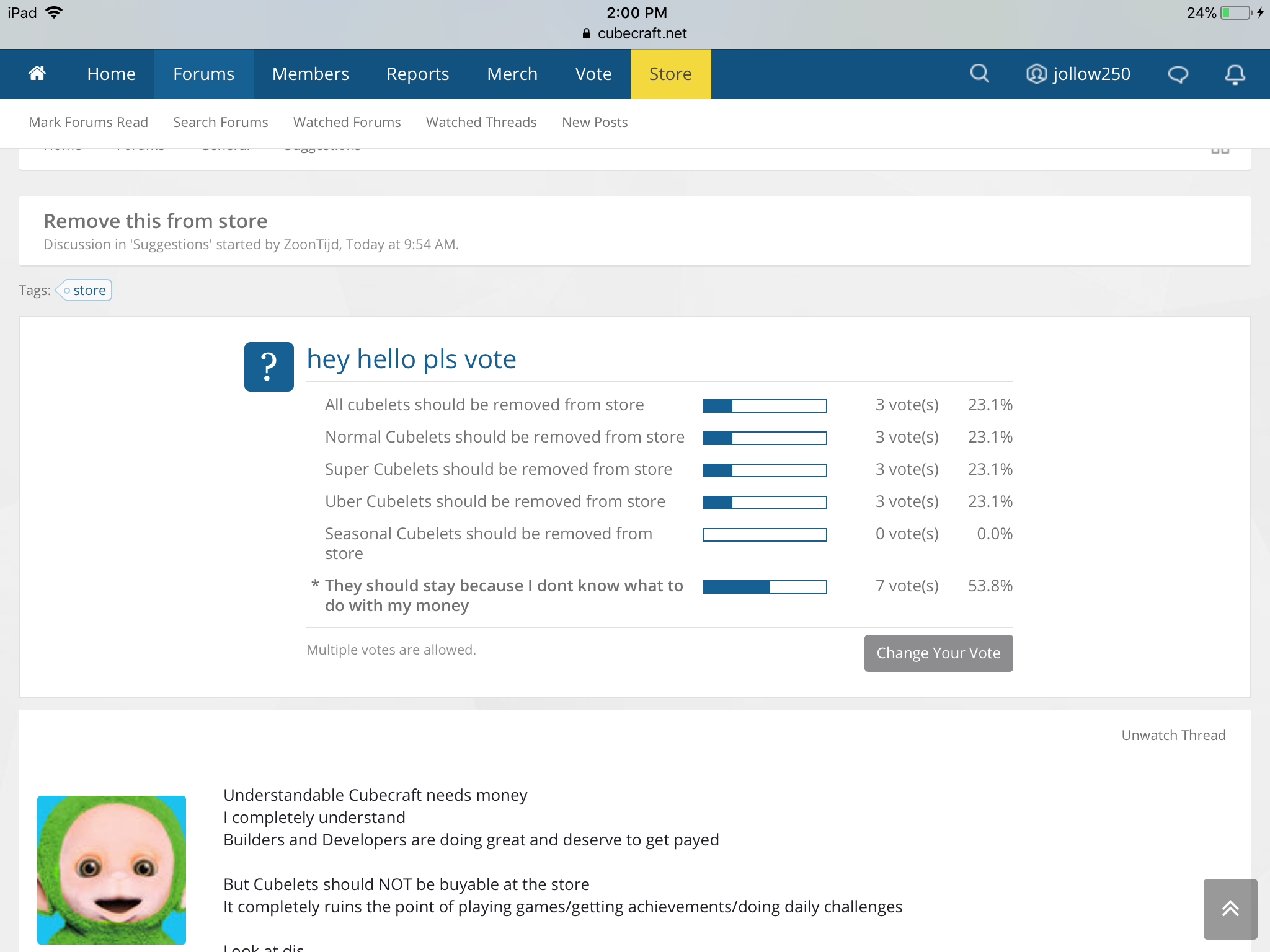
Task: Click the poll question mark icon
Action: click(269, 366)
